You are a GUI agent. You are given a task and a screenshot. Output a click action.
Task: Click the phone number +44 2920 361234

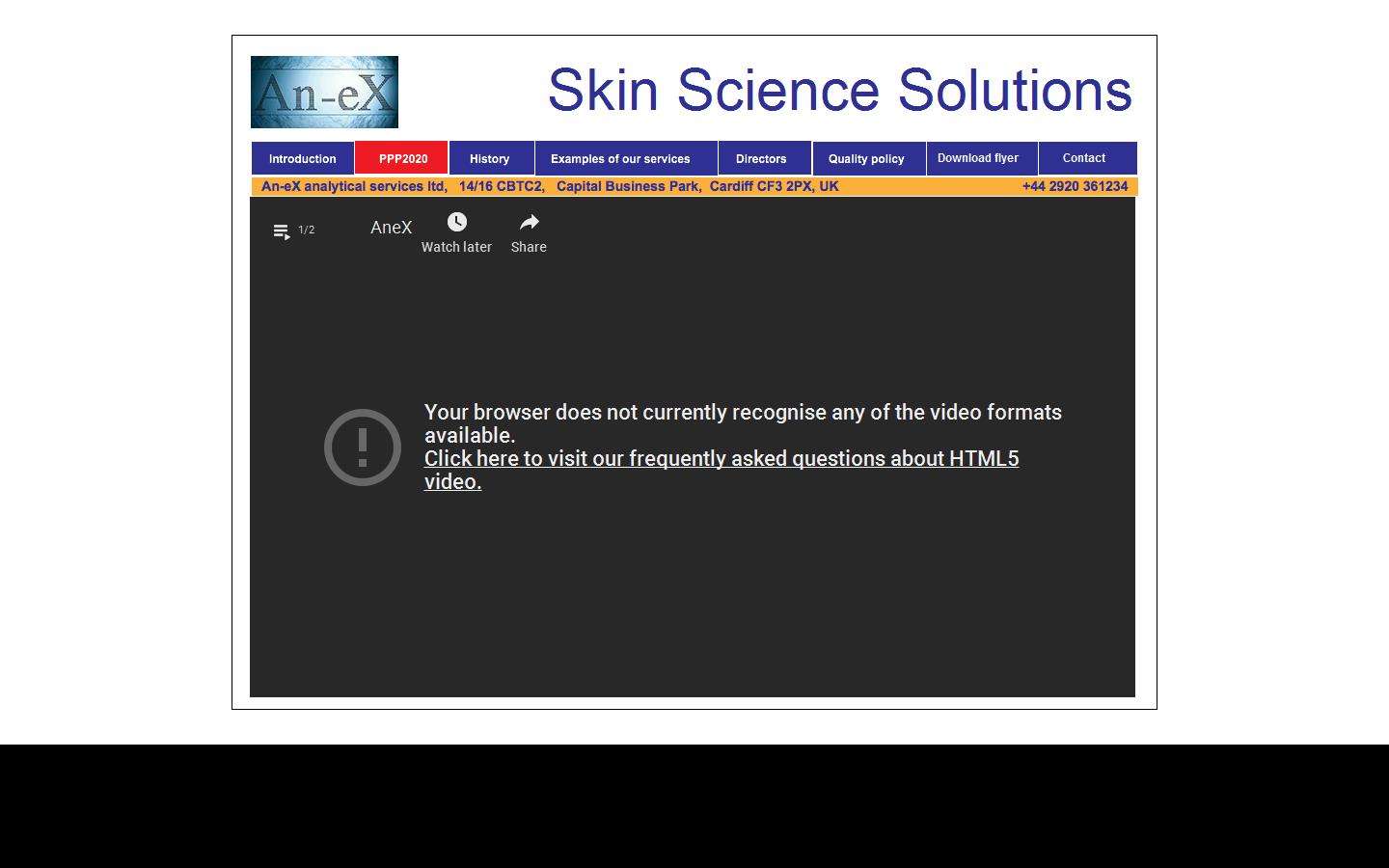click(x=1075, y=186)
